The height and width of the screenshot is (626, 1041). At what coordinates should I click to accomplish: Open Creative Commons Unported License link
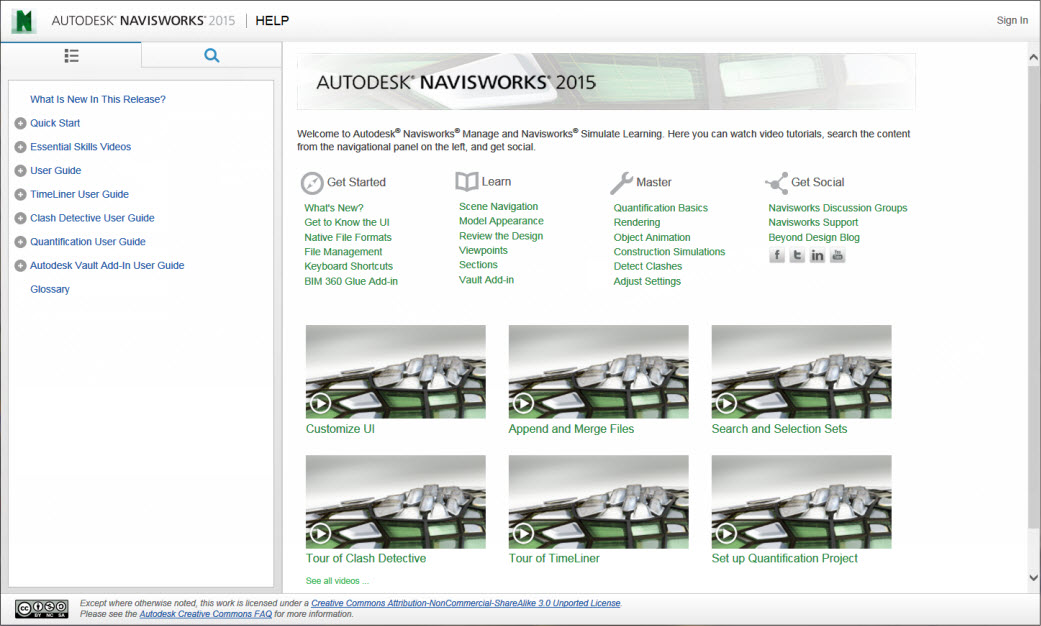coord(466,603)
